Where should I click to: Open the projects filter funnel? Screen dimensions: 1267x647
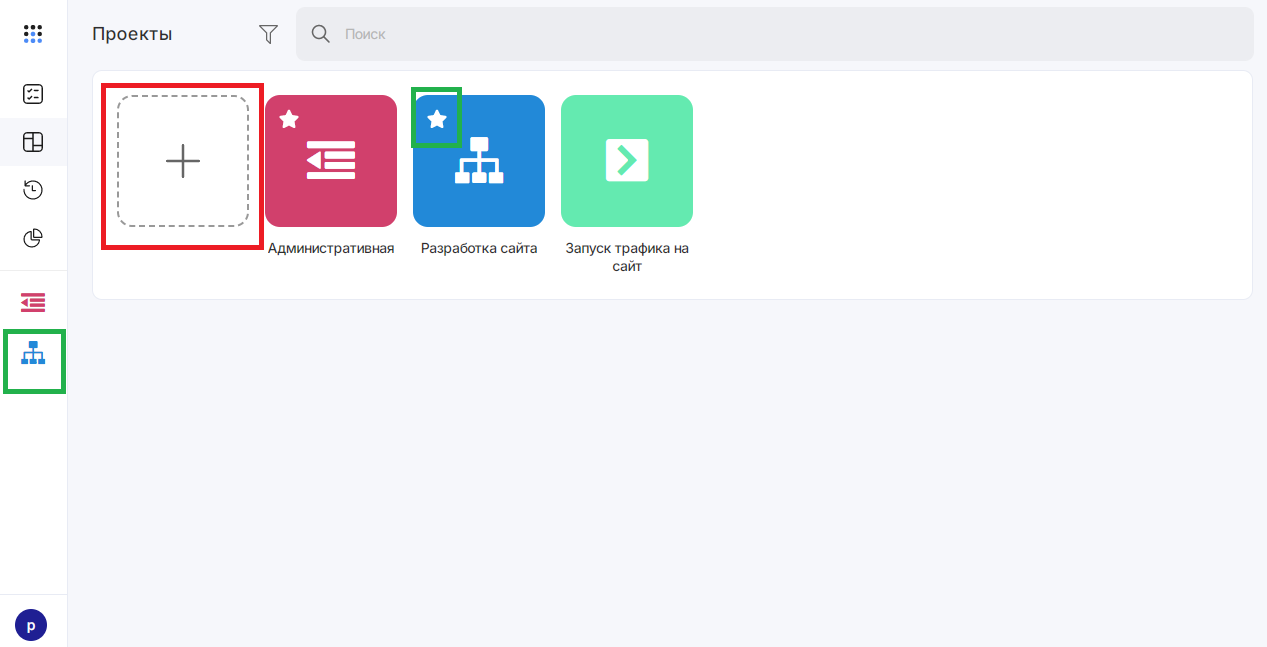[268, 34]
